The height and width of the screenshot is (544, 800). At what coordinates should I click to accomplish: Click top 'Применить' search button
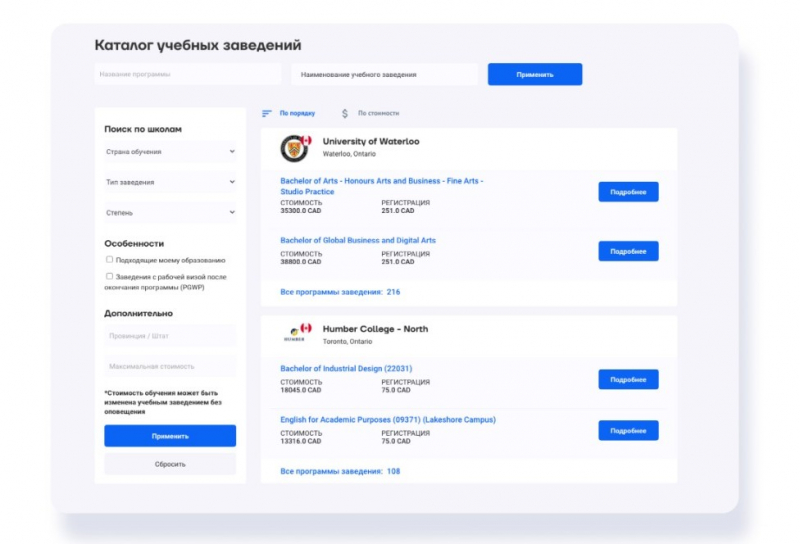pos(534,75)
